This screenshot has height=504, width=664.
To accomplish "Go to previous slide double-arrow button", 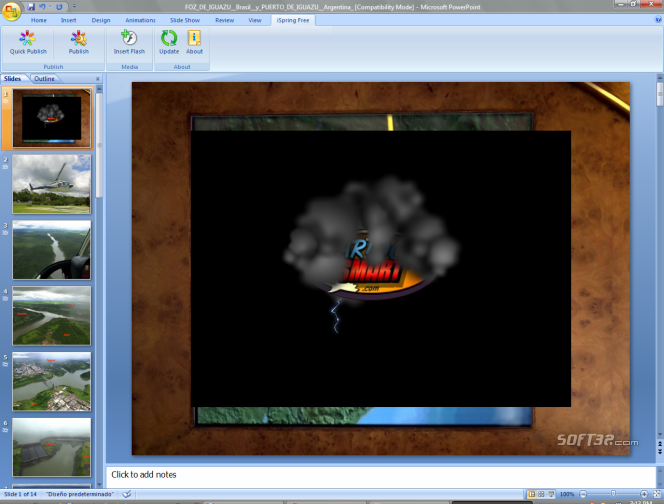I will point(660,444).
